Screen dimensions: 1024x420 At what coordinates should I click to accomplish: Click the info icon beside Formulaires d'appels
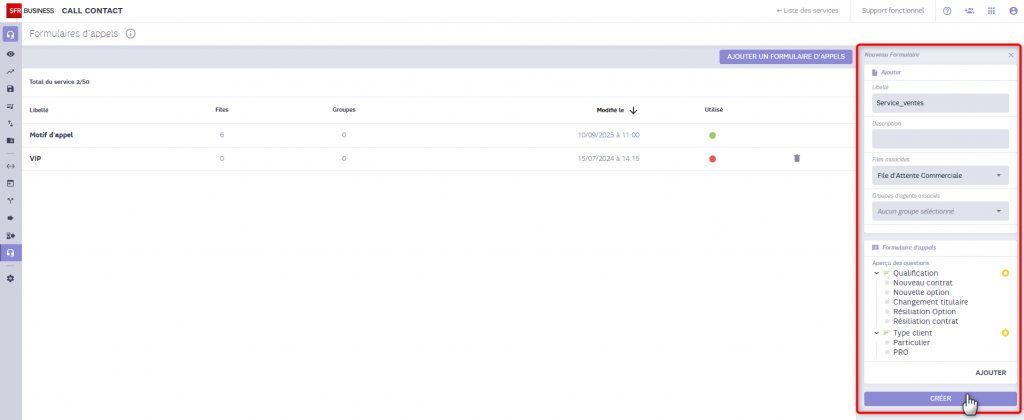point(130,33)
